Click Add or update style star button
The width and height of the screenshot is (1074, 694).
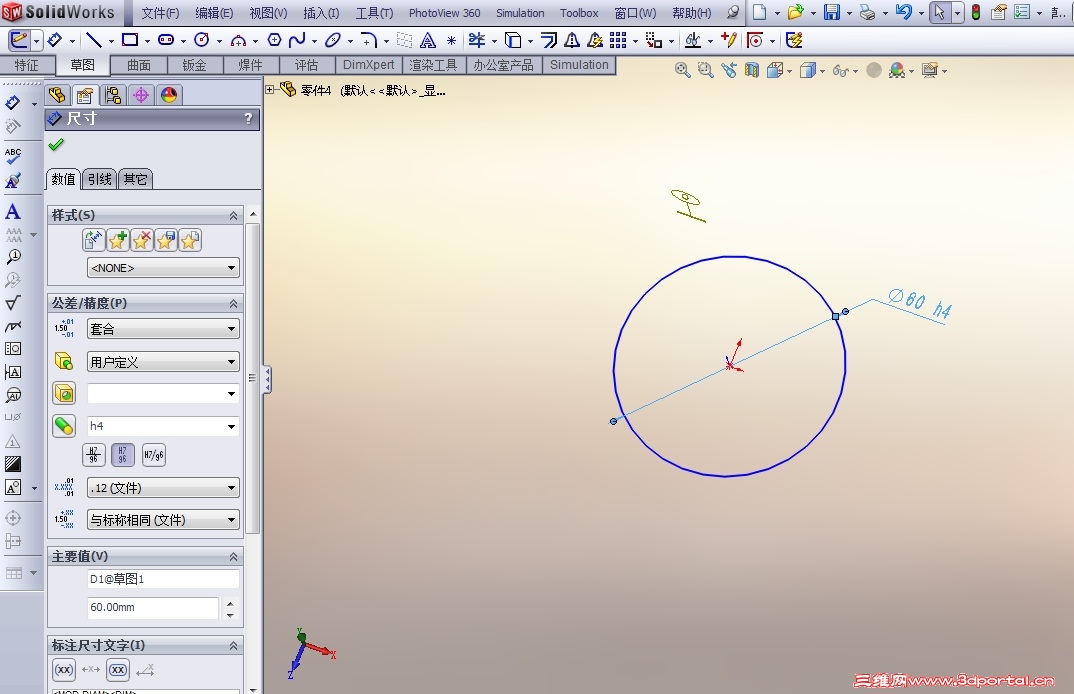(118, 240)
